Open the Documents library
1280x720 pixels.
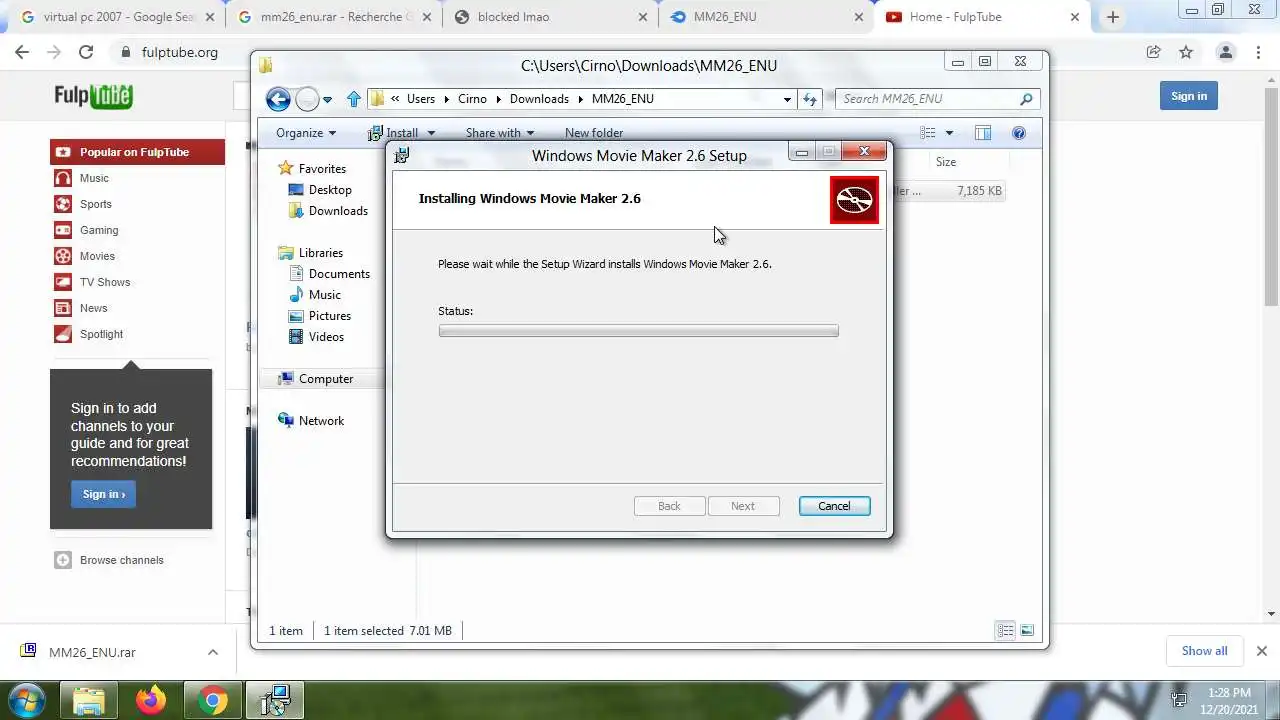coord(338,274)
